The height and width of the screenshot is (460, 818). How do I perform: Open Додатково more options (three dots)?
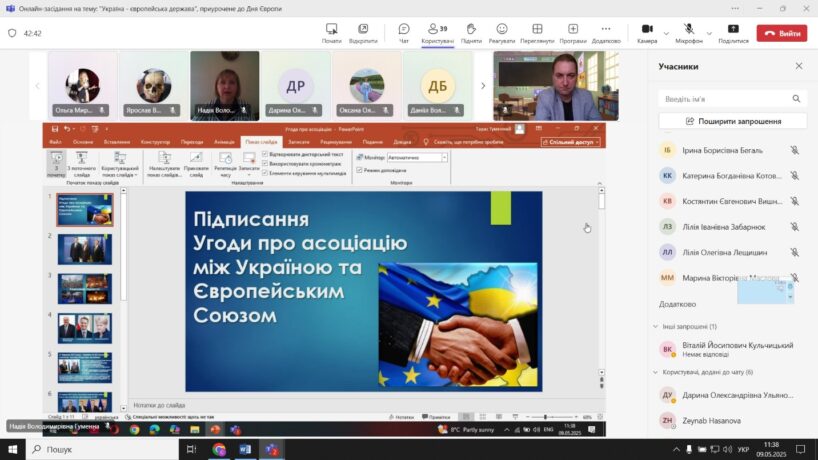pos(606,32)
